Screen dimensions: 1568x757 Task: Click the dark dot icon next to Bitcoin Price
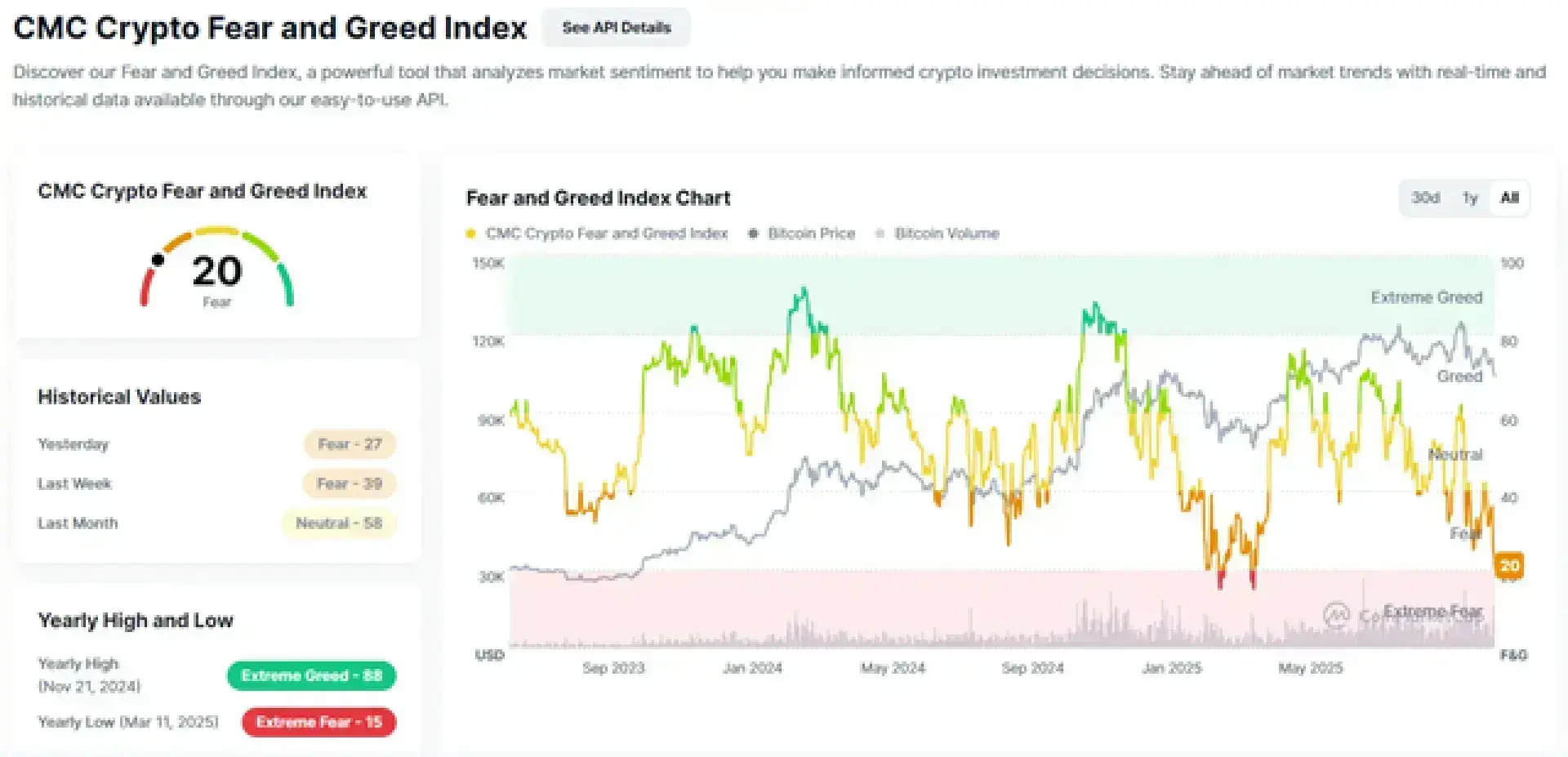pos(753,234)
